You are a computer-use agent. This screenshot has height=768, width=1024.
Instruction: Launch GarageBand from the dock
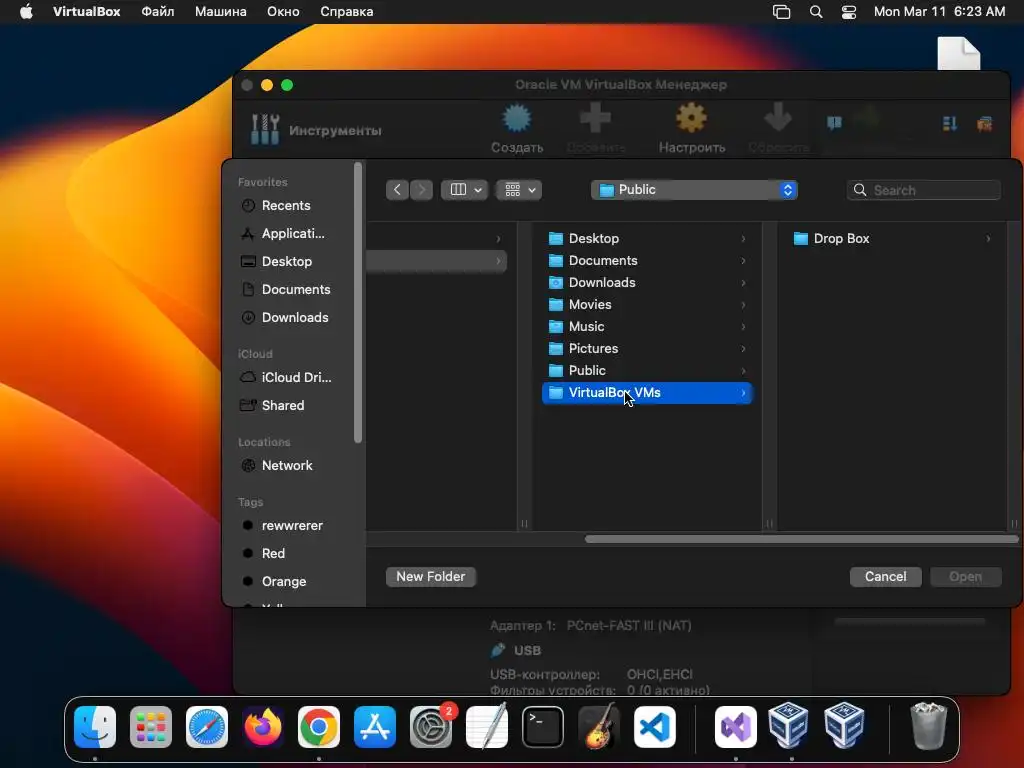tap(599, 726)
